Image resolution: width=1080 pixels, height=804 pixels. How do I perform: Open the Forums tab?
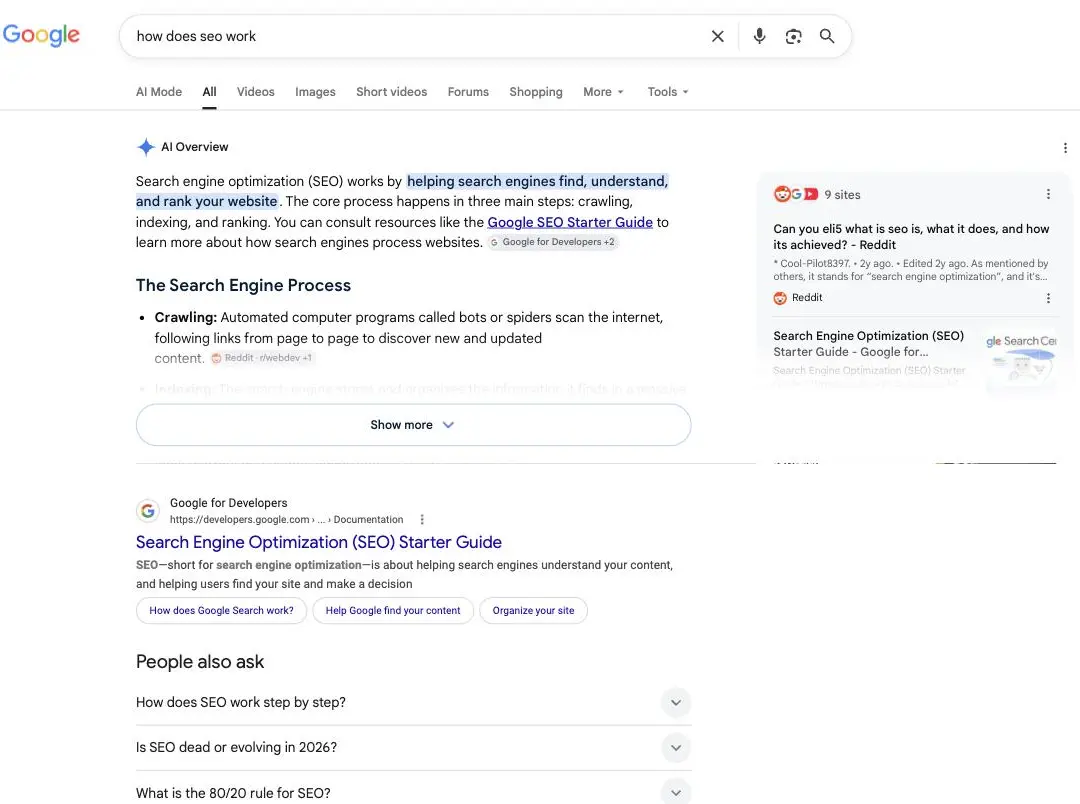coord(468,92)
